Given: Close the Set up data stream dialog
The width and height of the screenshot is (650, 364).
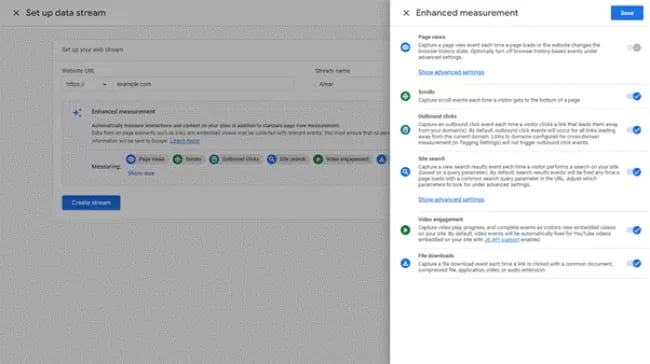Looking at the screenshot, I should 16,13.
